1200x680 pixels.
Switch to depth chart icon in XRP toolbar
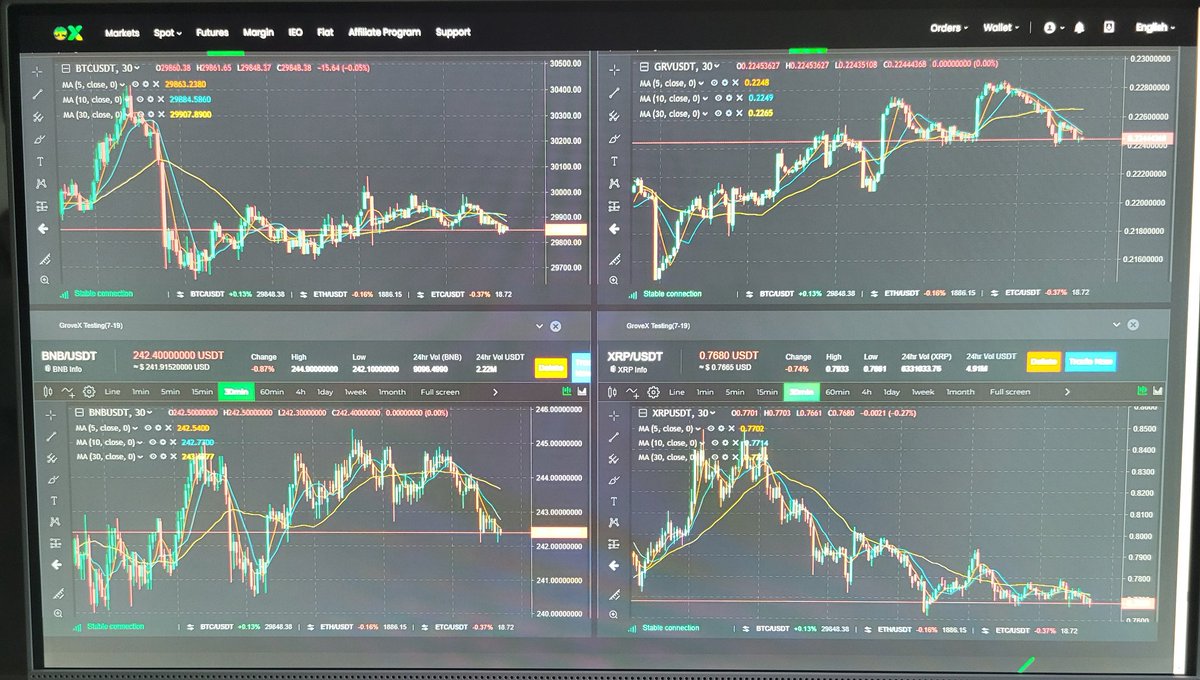point(1158,391)
